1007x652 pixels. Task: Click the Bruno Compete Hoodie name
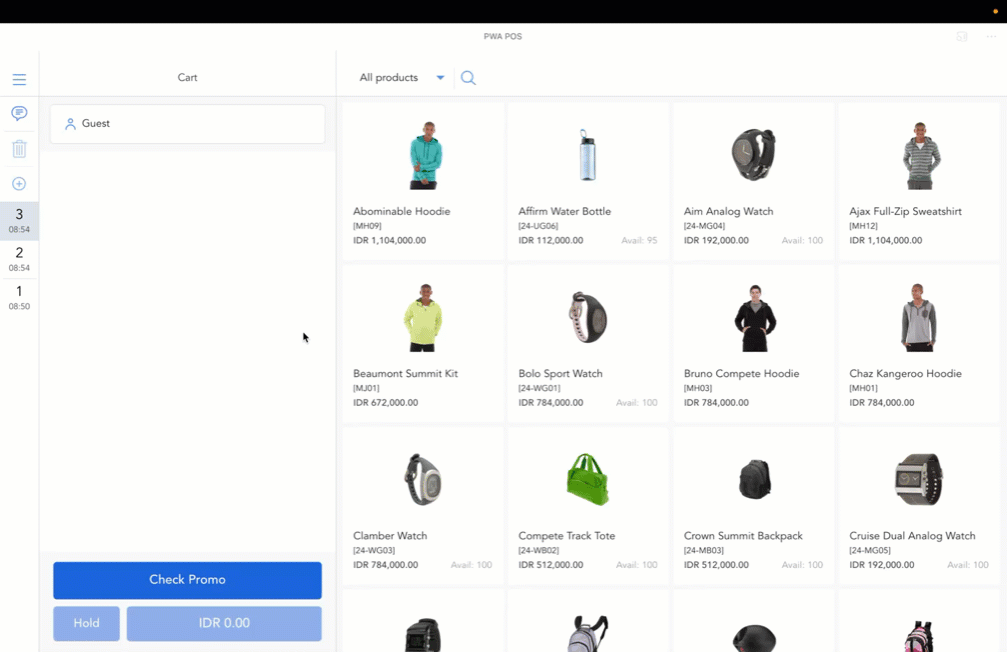pos(741,373)
